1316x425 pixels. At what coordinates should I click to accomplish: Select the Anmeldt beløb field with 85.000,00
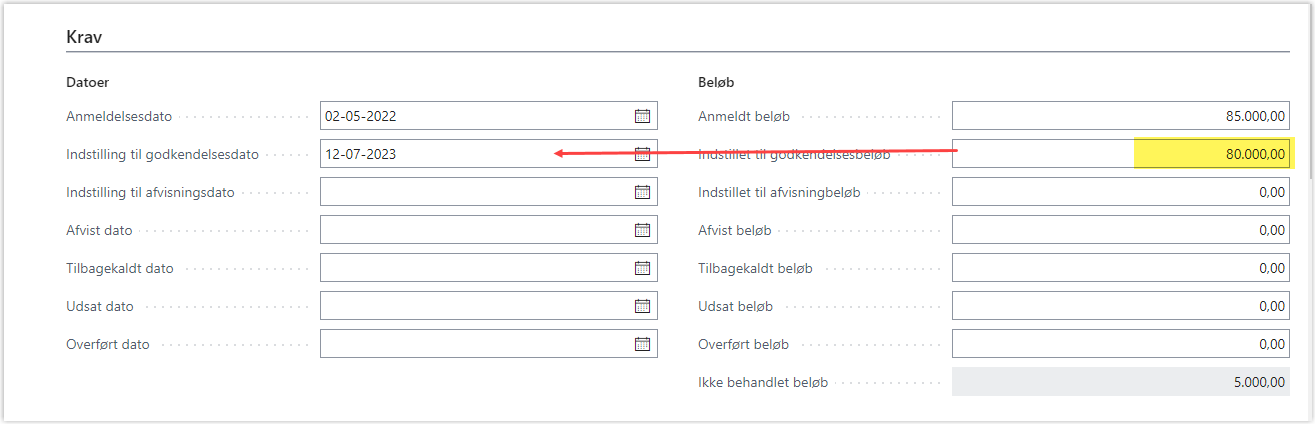point(1121,116)
